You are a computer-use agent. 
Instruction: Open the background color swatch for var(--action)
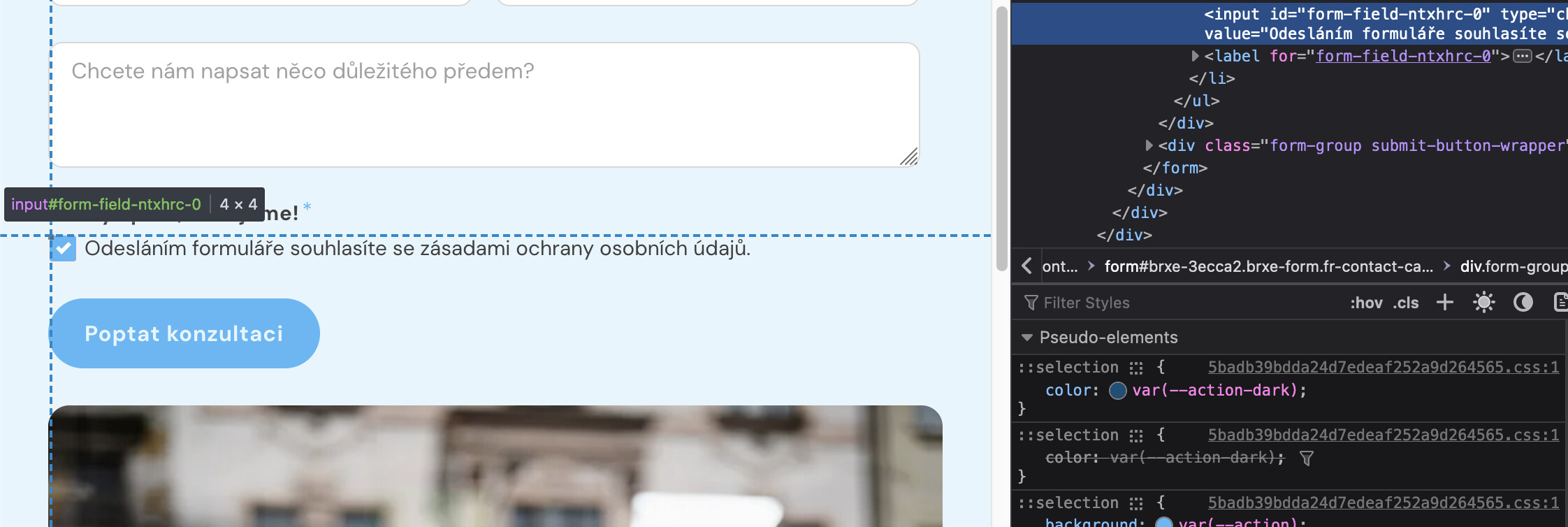pos(1164,522)
